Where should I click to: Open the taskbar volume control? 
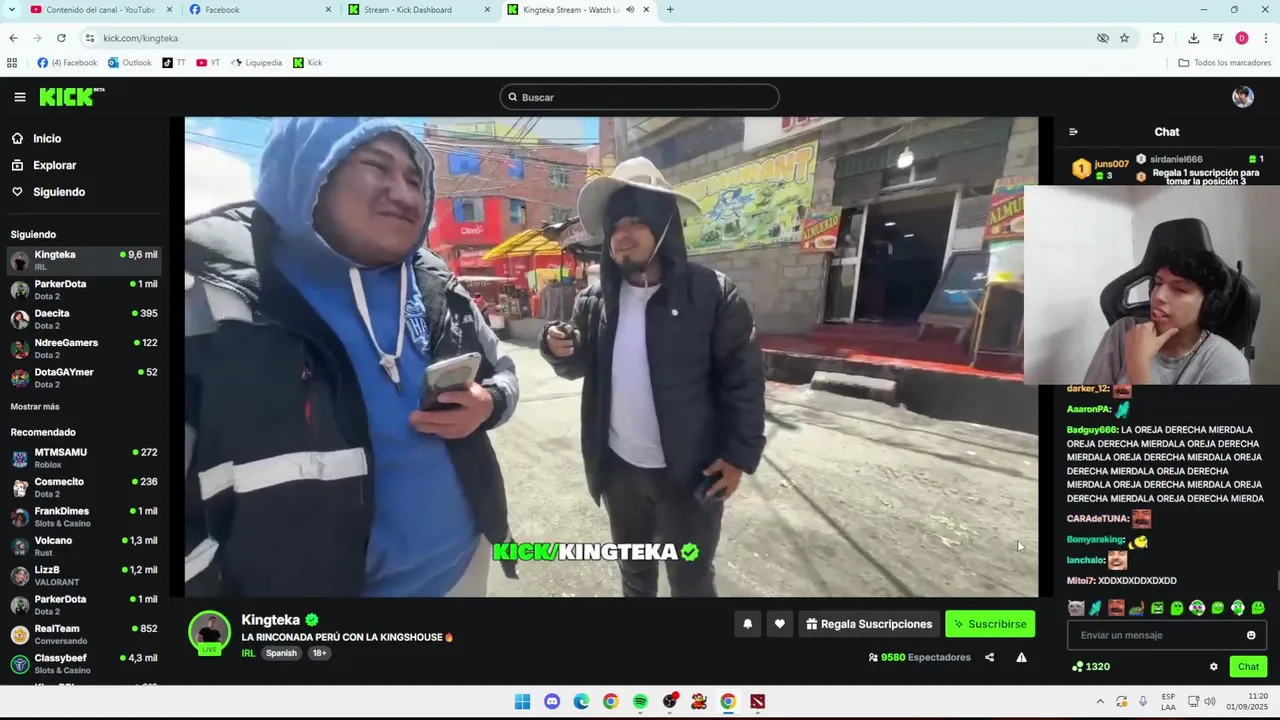point(1210,702)
